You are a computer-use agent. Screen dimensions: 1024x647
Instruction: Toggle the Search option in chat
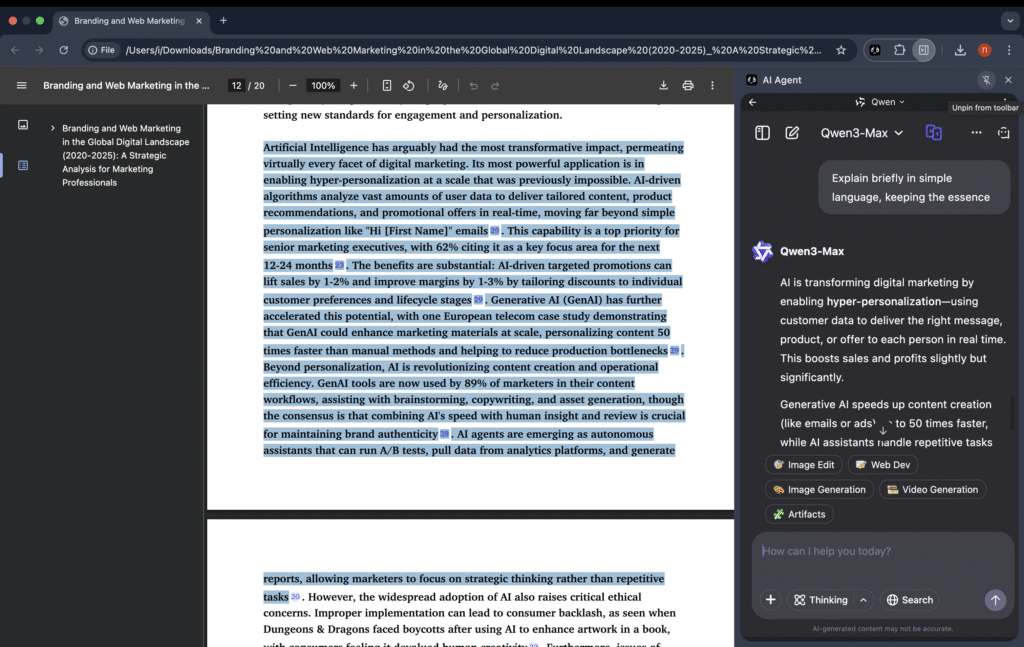click(x=909, y=600)
